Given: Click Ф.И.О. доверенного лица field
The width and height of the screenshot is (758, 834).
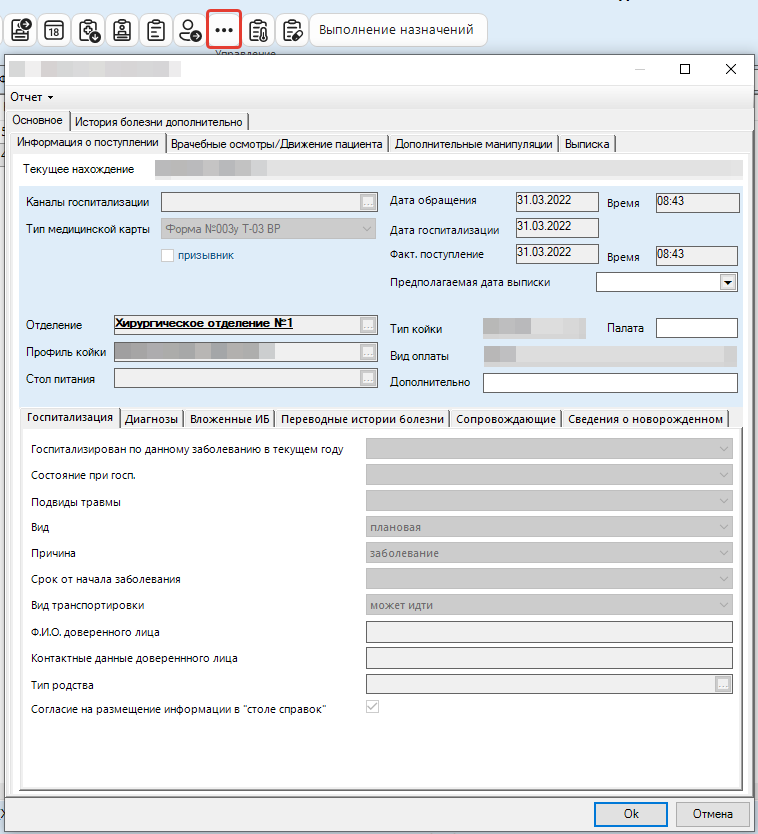Looking at the screenshot, I should pyautogui.click(x=549, y=632).
